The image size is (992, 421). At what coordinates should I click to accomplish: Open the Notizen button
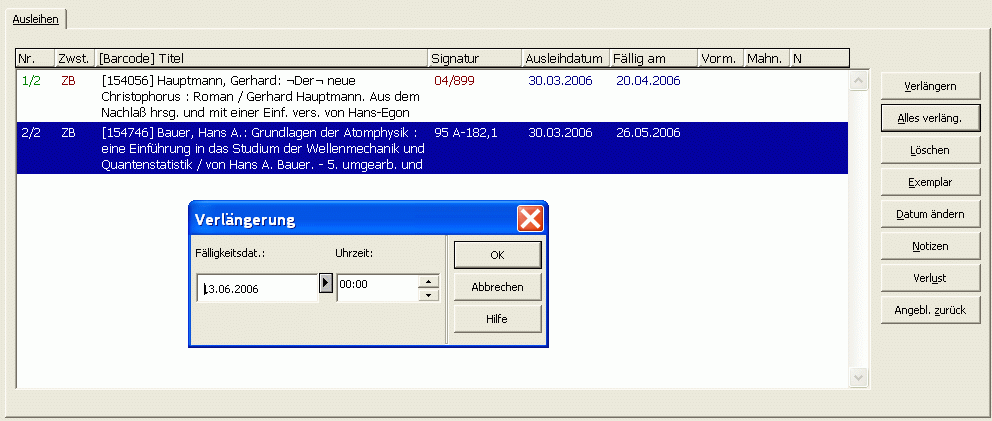point(930,246)
